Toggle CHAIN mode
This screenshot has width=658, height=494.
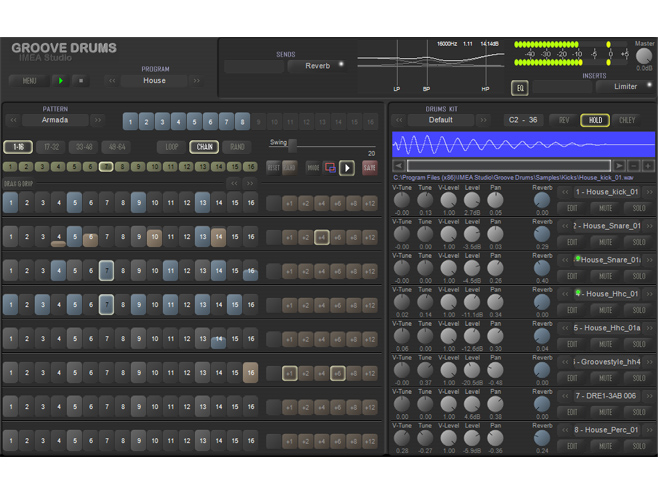click(x=204, y=147)
